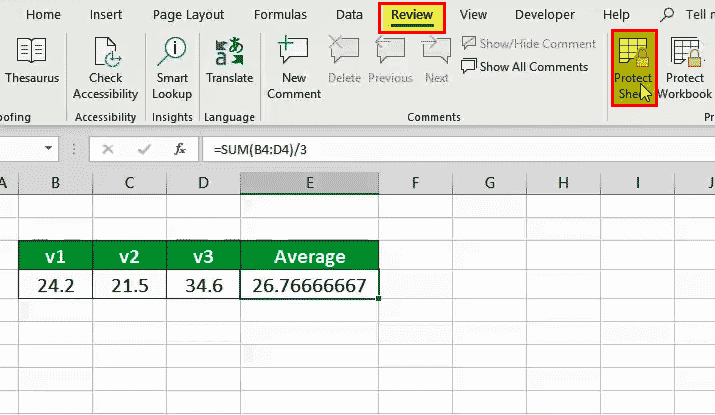The width and height of the screenshot is (715, 415).
Task: Click cell with value 34.6
Action: point(203,285)
